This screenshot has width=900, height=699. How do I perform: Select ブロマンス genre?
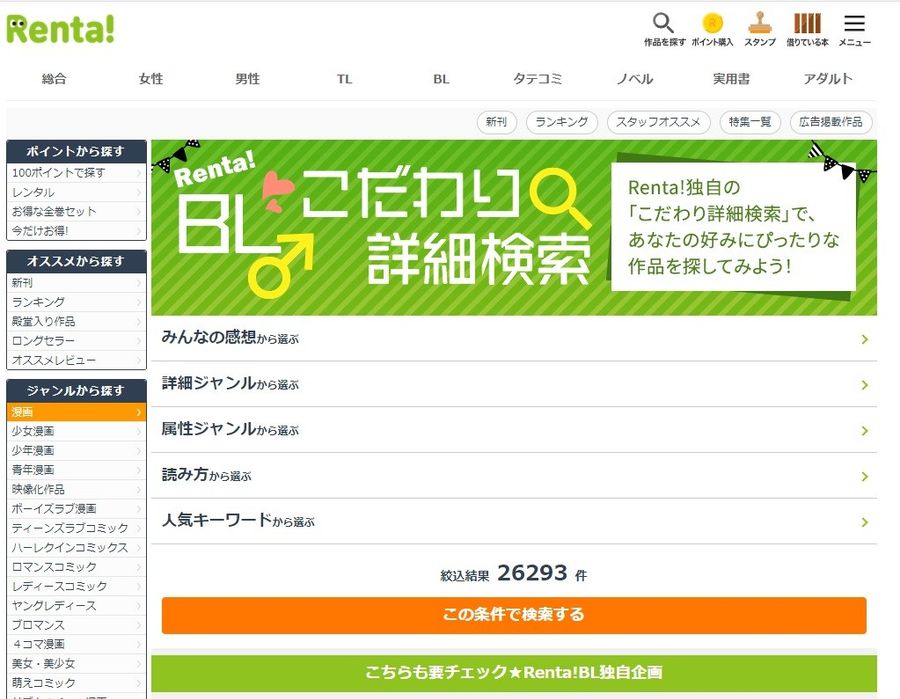tap(76, 625)
